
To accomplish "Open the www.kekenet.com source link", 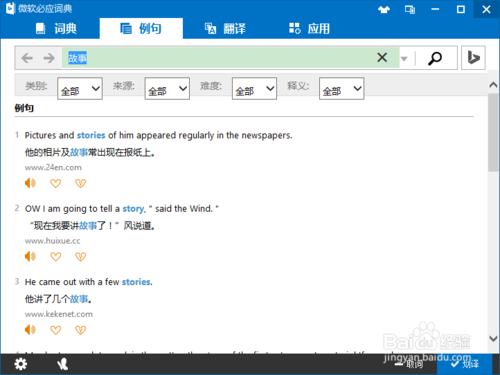I will pos(59,314).
